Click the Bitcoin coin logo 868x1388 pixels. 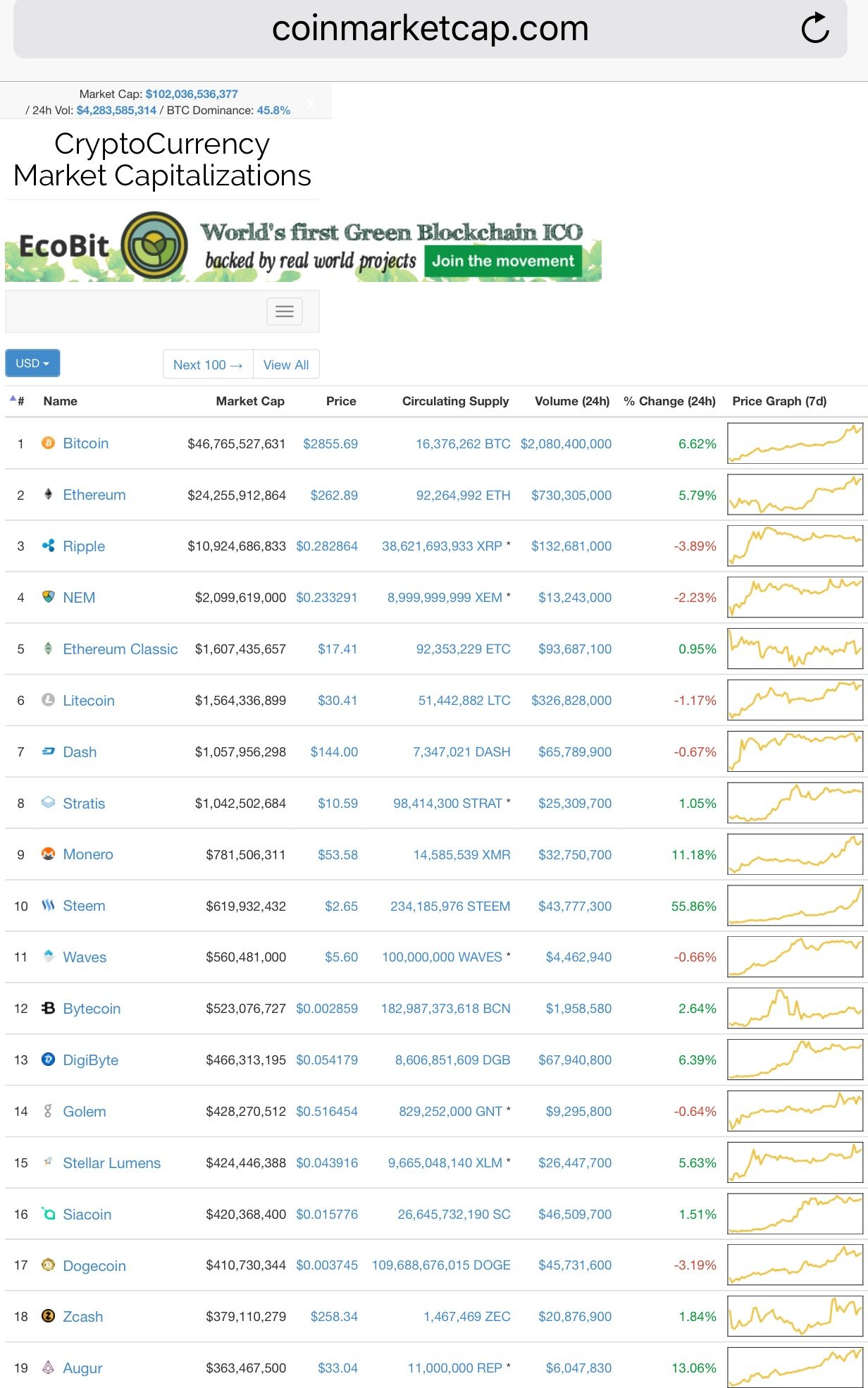(x=48, y=443)
